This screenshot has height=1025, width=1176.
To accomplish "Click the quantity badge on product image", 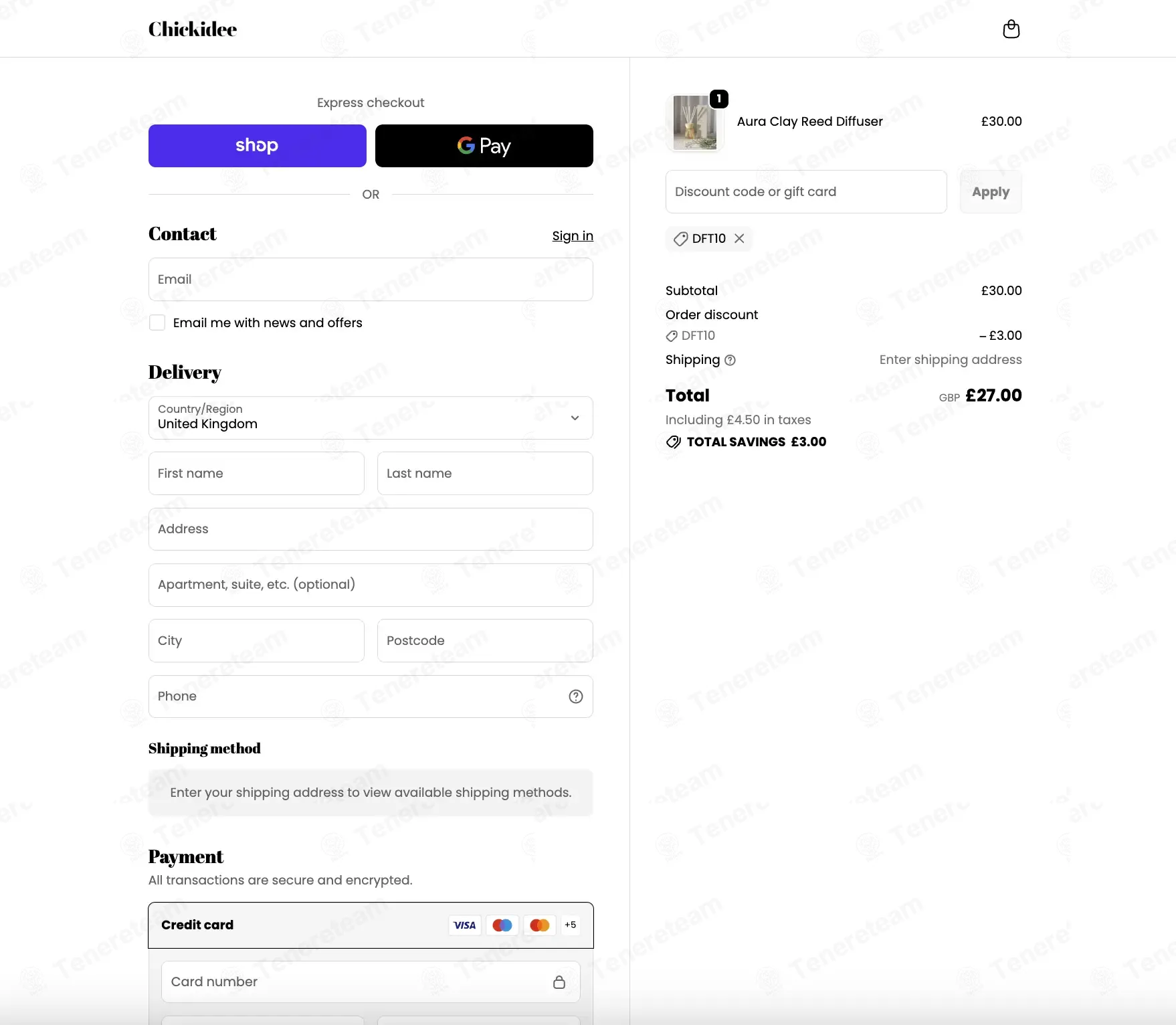I will (718, 99).
